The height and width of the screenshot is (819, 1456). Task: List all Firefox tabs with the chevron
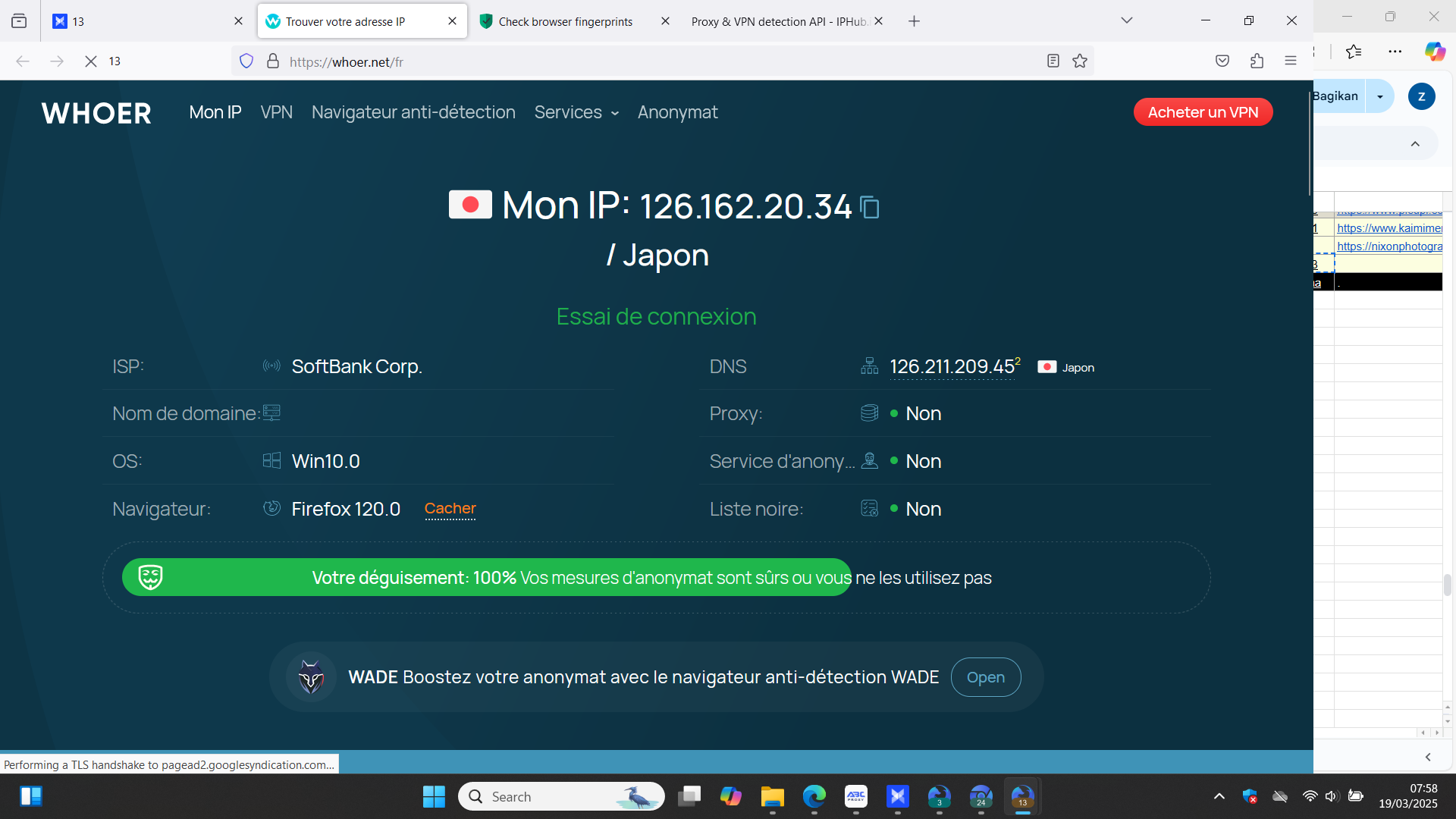tap(1127, 21)
